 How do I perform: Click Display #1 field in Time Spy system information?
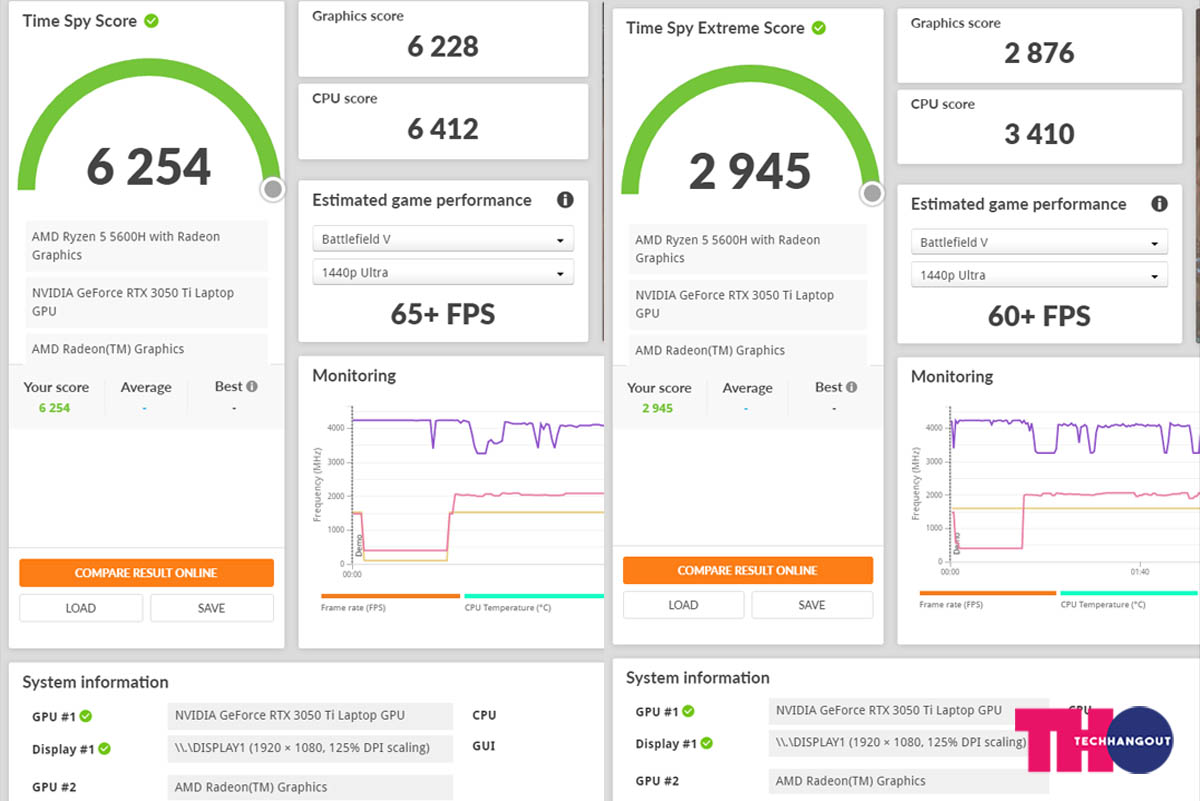pyautogui.click(x=310, y=748)
